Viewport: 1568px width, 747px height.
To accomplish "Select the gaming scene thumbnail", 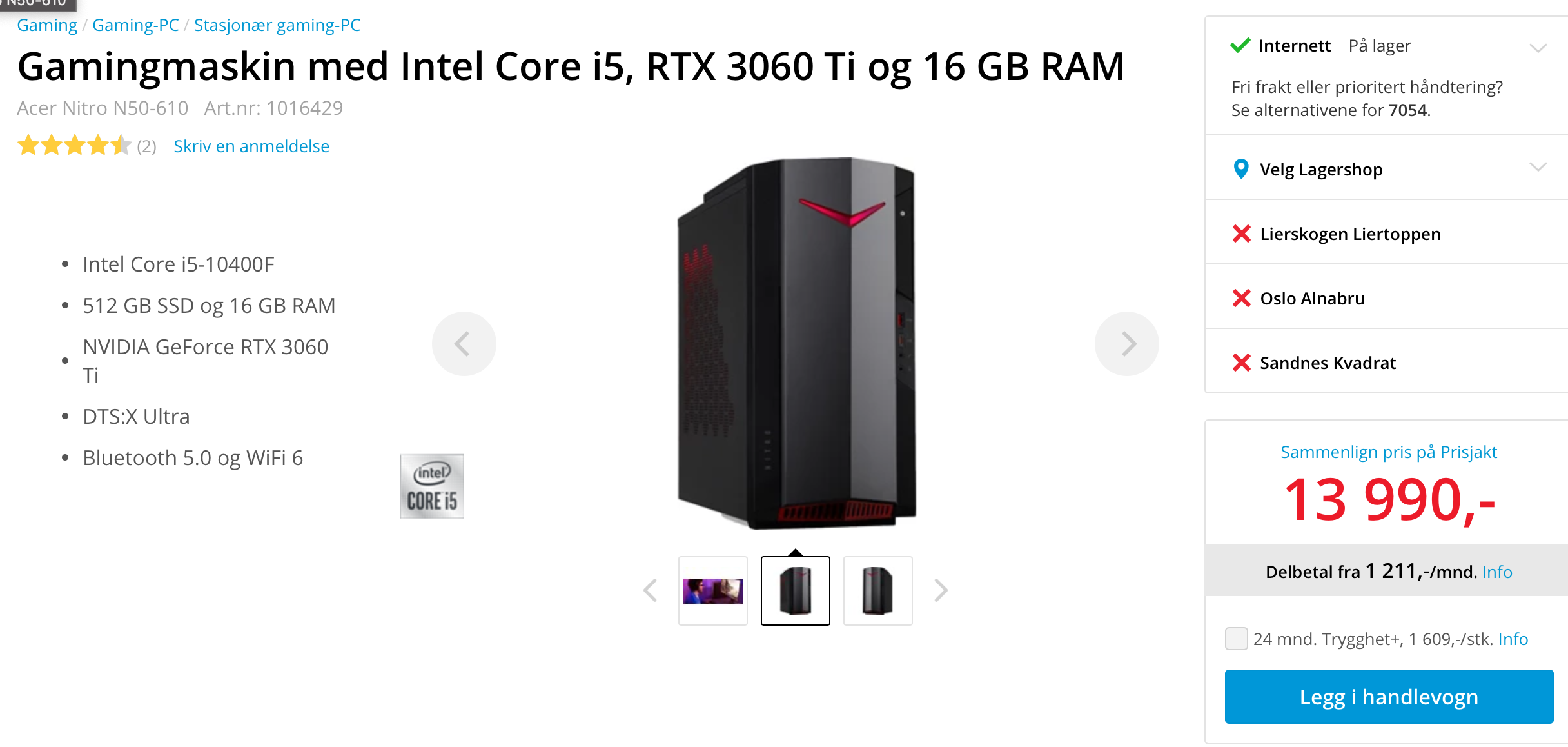I will pyautogui.click(x=712, y=591).
